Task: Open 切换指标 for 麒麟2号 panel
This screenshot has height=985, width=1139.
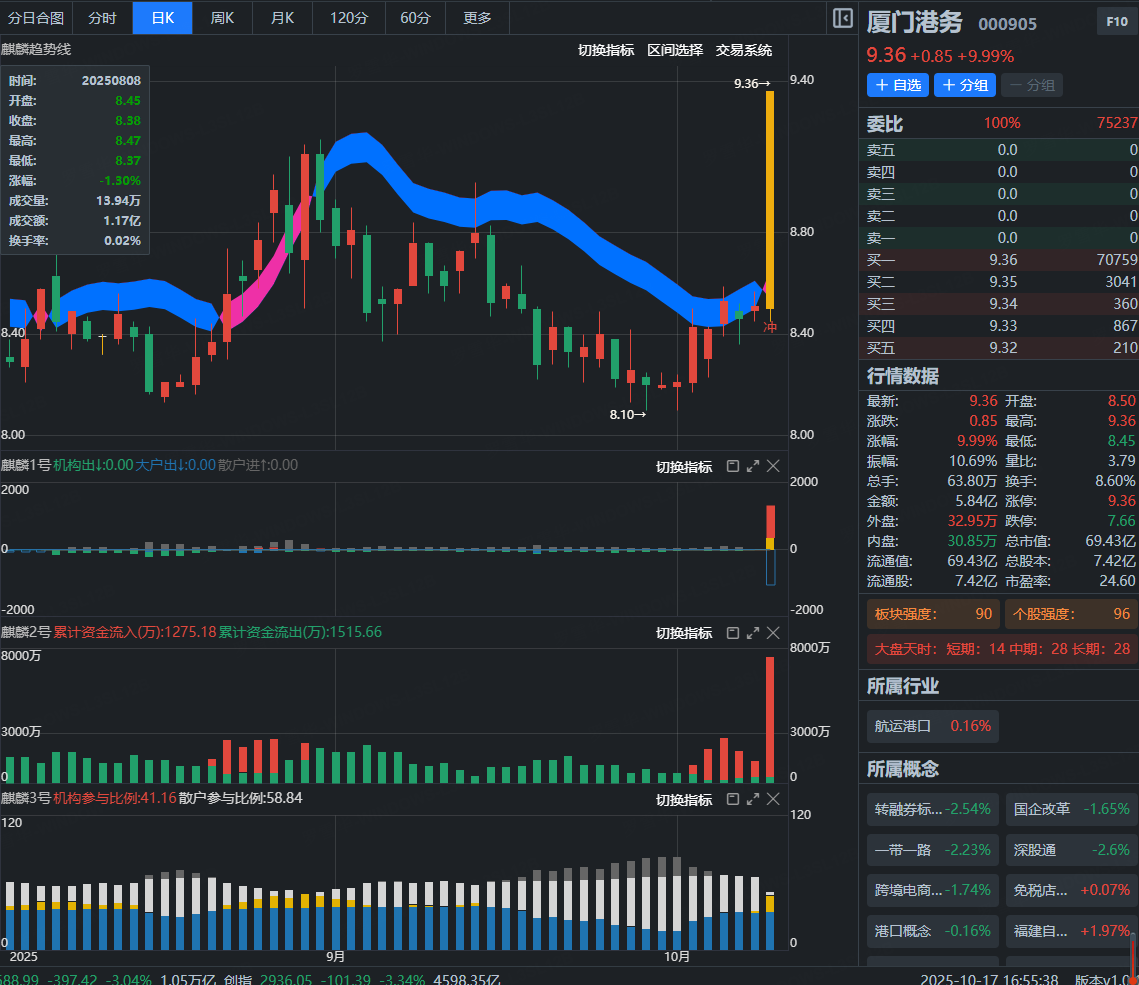Action: (684, 633)
